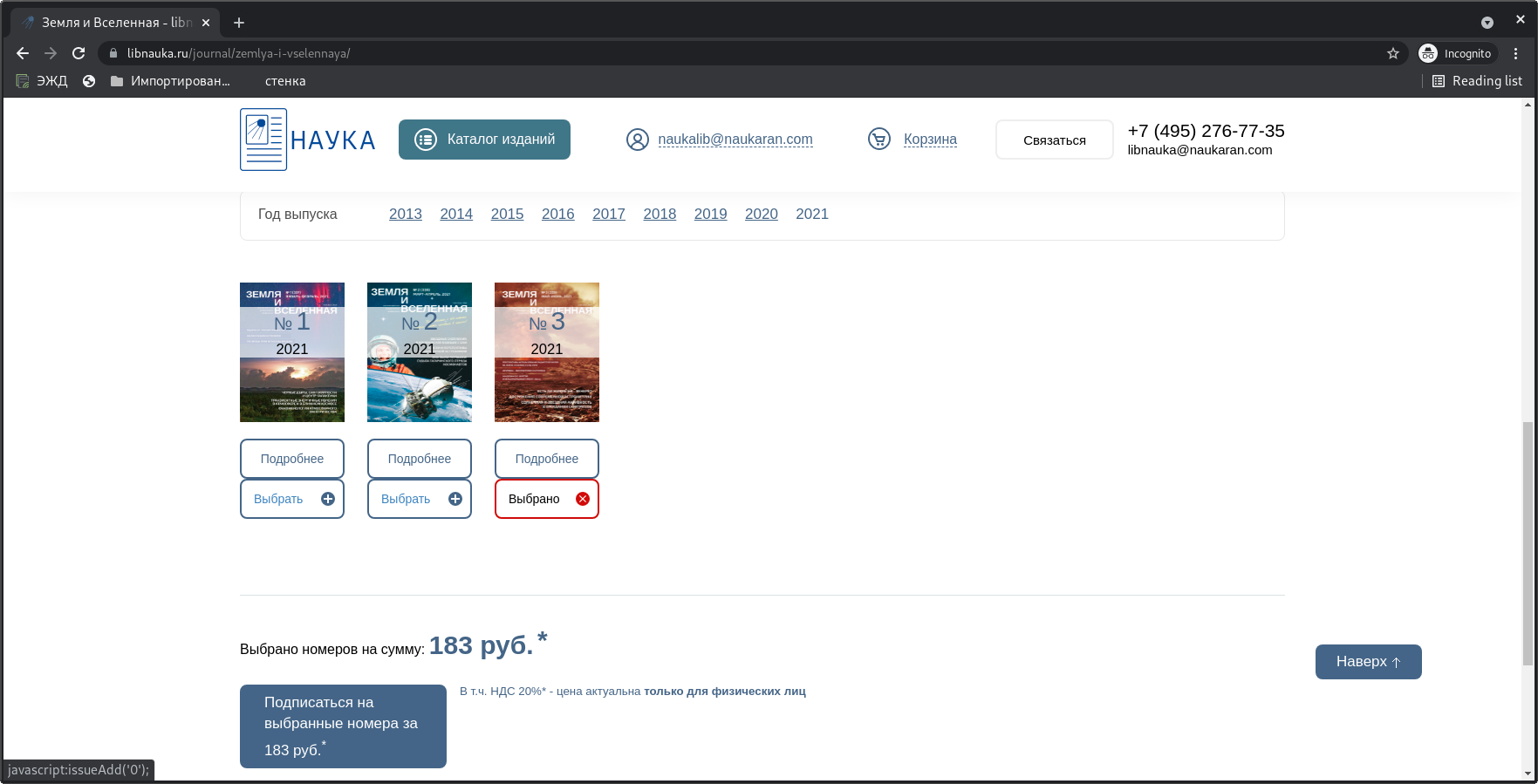Screen dimensions: 1538x784
Task: Click the Связаться button
Action: pyautogui.click(x=1055, y=140)
